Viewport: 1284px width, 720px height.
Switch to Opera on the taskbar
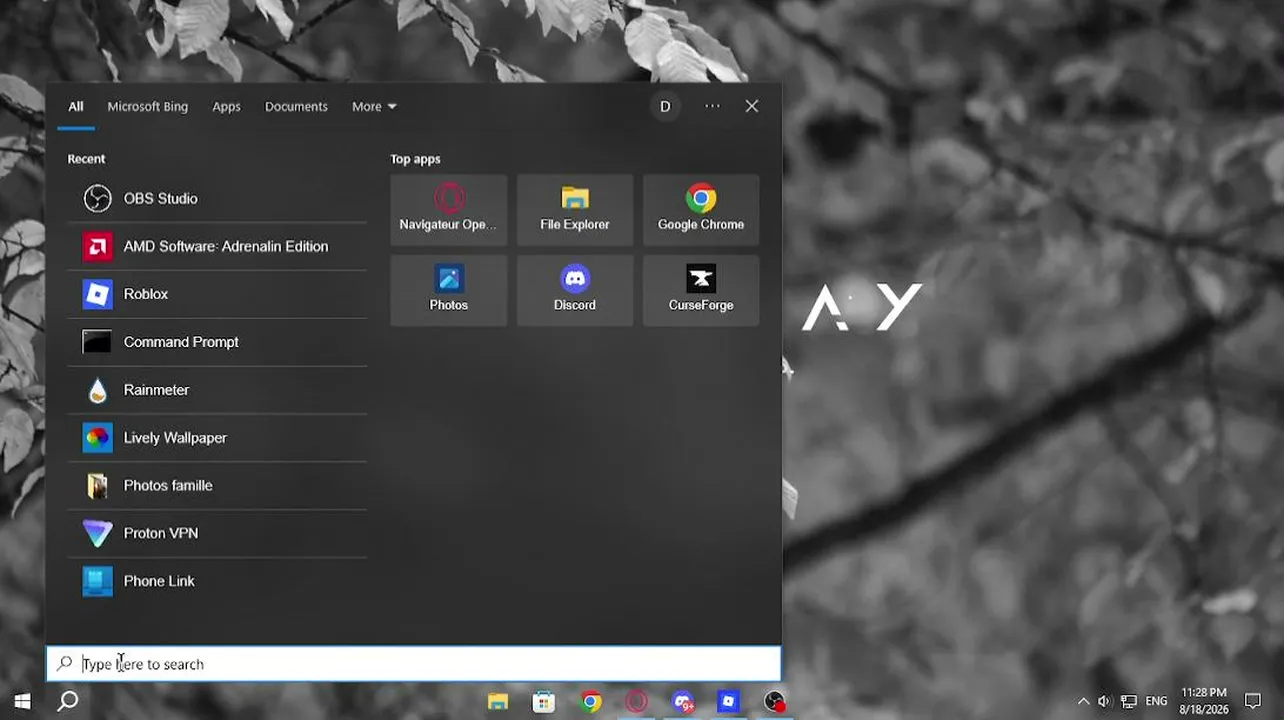click(x=637, y=702)
